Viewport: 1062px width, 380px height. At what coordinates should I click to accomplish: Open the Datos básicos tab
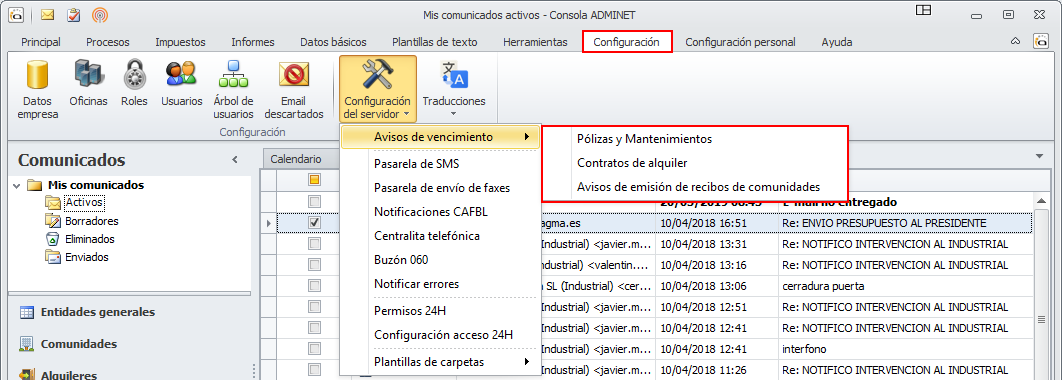(x=333, y=42)
